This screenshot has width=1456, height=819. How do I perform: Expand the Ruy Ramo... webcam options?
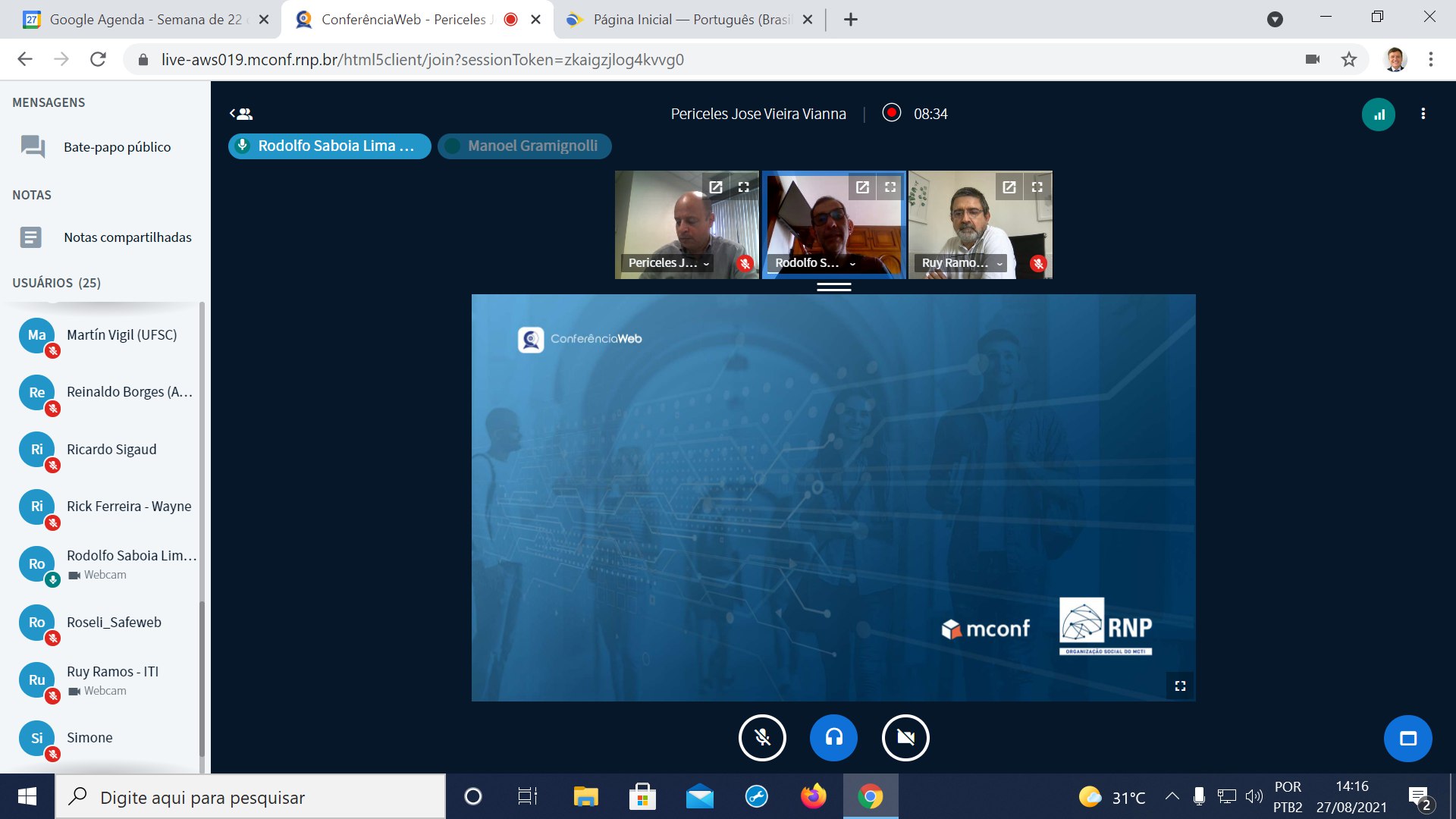point(999,264)
